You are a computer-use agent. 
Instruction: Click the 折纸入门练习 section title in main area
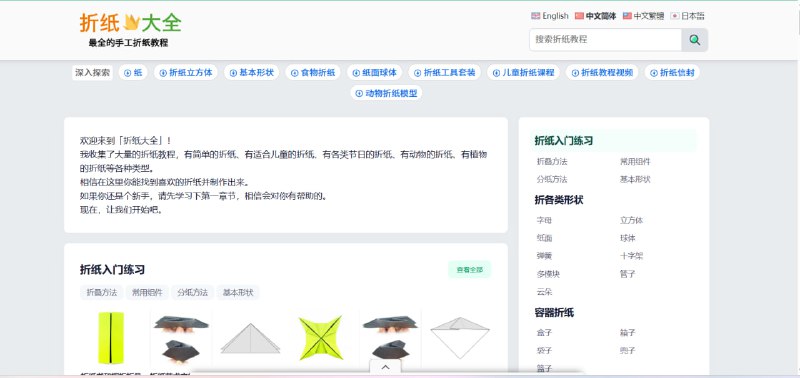112,270
